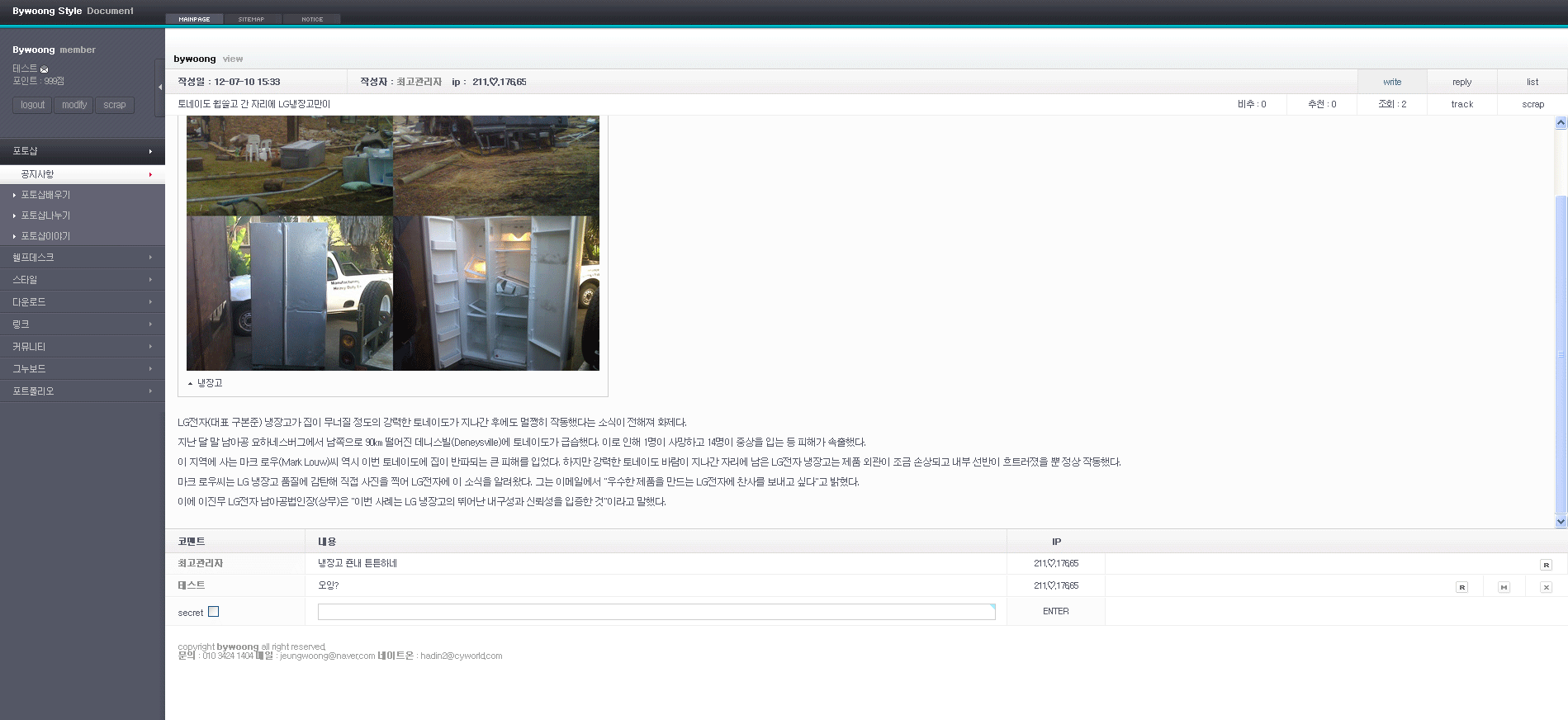Click the track link in the post header
Image resolution: width=1568 pixels, height=720 pixels.
[1461, 104]
